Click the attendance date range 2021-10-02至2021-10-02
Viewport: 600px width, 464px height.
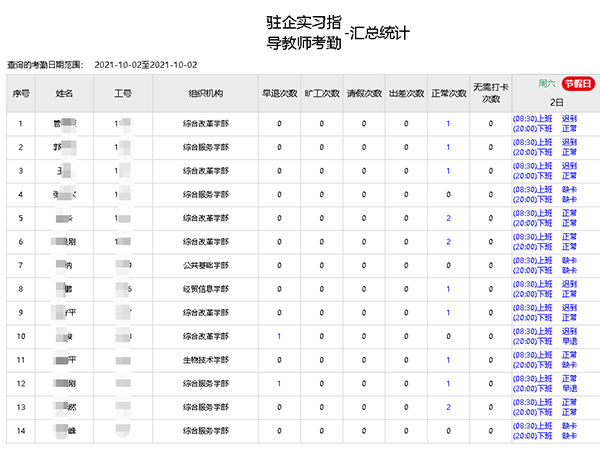tap(146, 64)
